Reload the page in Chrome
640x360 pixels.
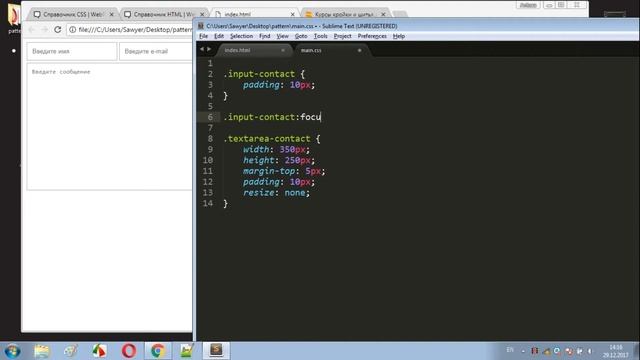tap(58, 29)
